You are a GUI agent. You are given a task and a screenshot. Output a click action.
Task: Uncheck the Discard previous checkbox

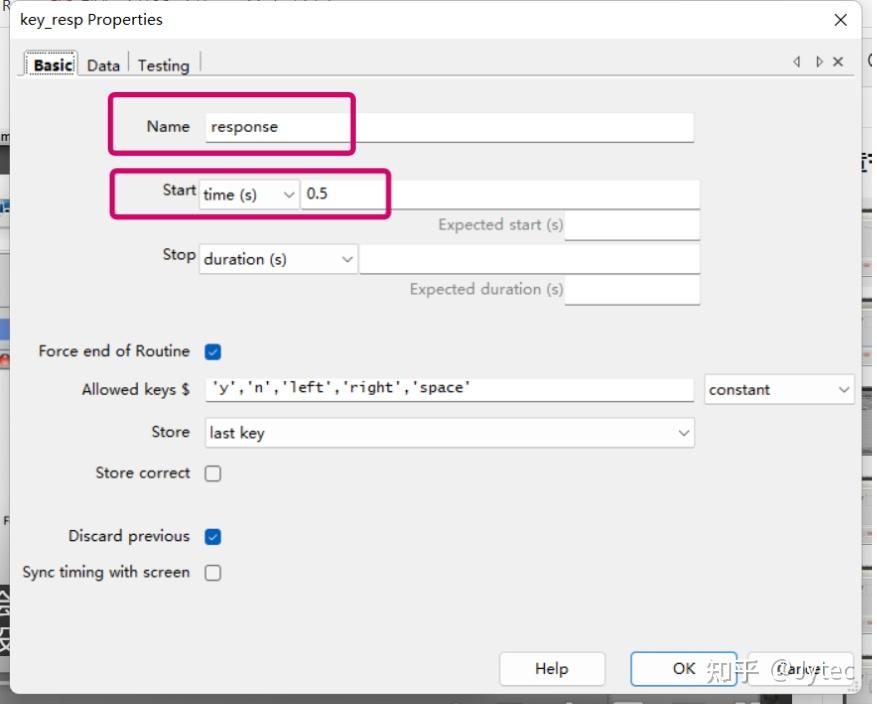(x=213, y=537)
